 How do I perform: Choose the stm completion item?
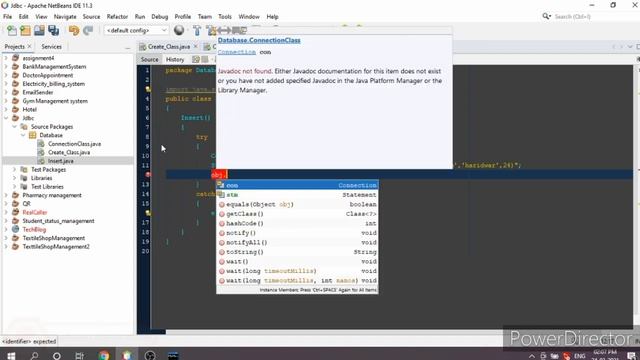[x=297, y=195]
